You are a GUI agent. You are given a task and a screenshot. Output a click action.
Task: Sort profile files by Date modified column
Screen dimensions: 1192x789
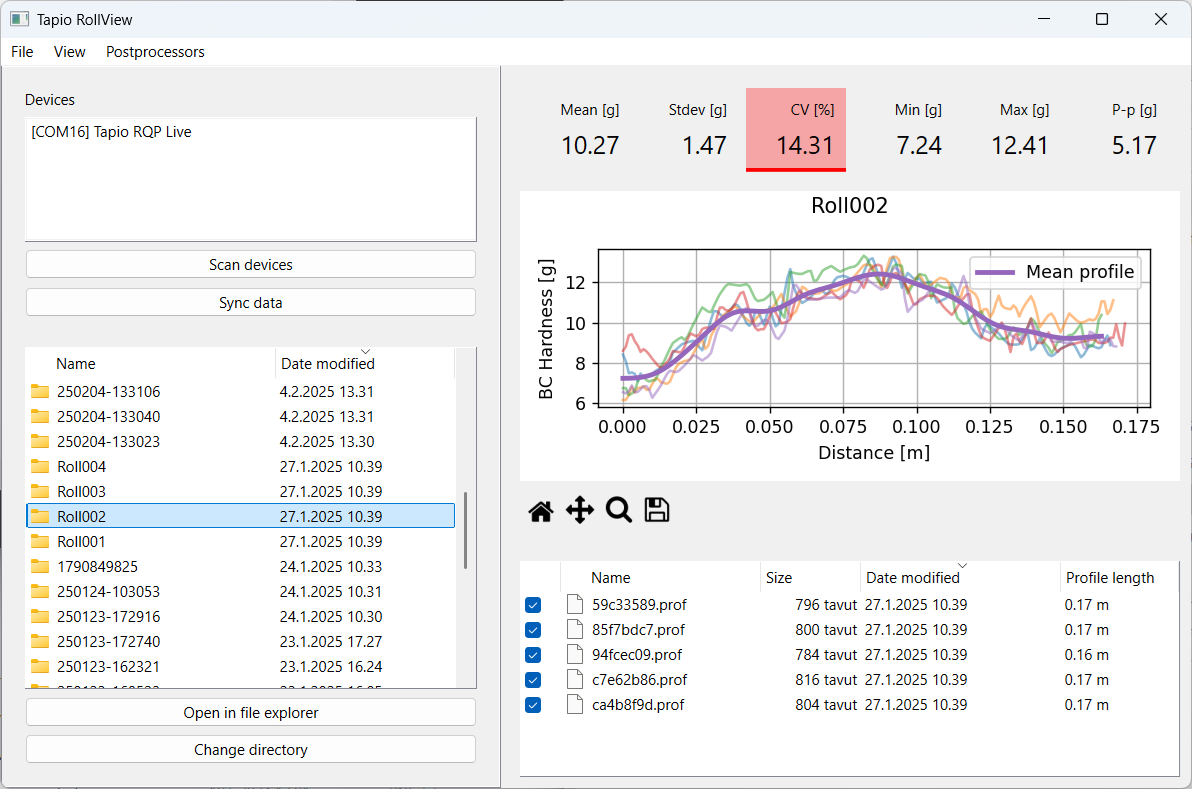click(x=912, y=578)
